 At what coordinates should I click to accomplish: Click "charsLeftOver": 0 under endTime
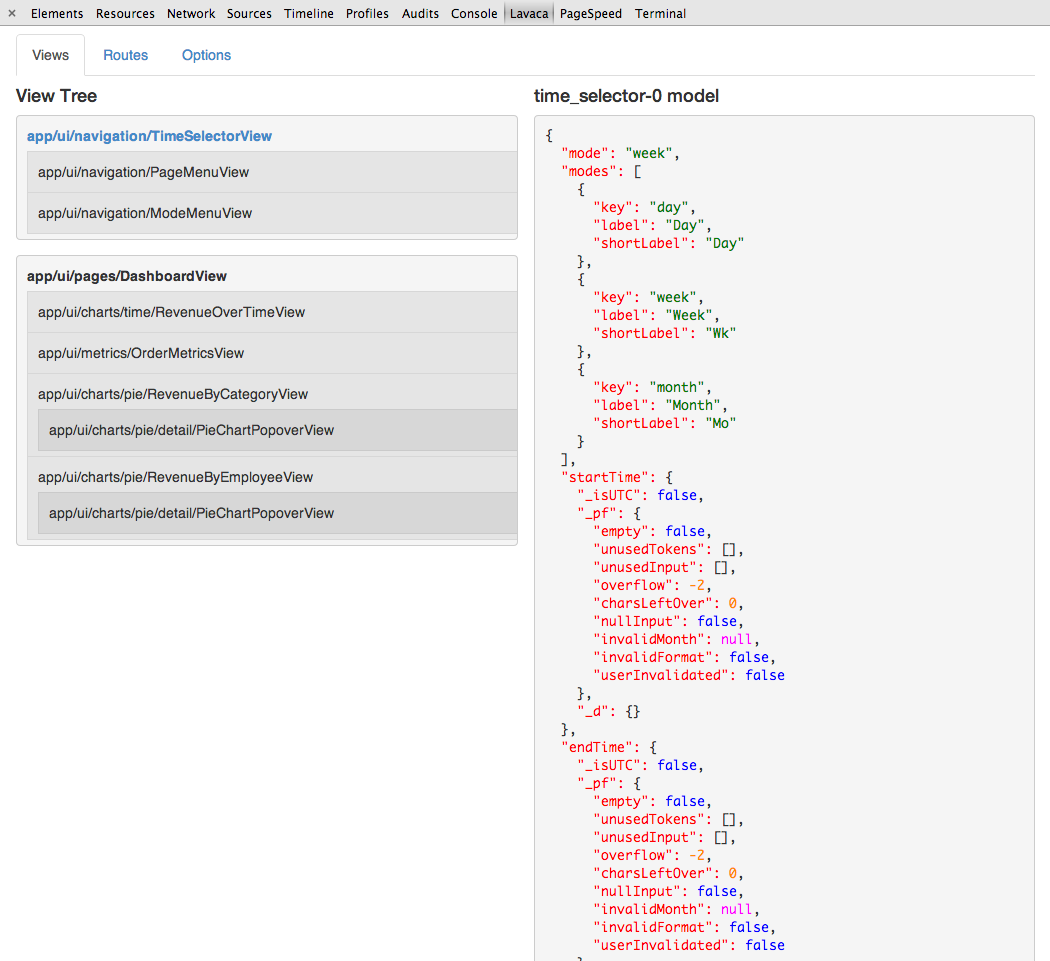tap(668, 873)
